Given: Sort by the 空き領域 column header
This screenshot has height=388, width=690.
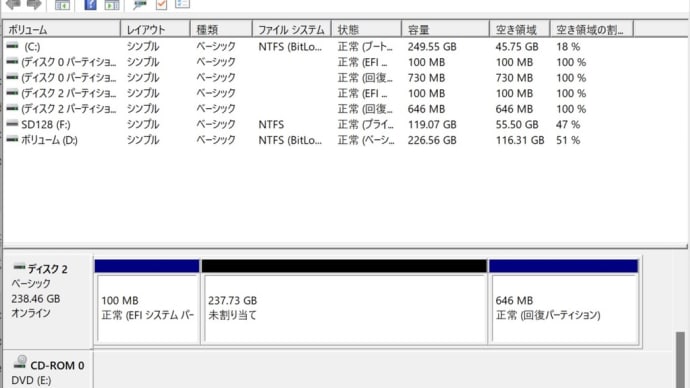Looking at the screenshot, I should point(520,29).
